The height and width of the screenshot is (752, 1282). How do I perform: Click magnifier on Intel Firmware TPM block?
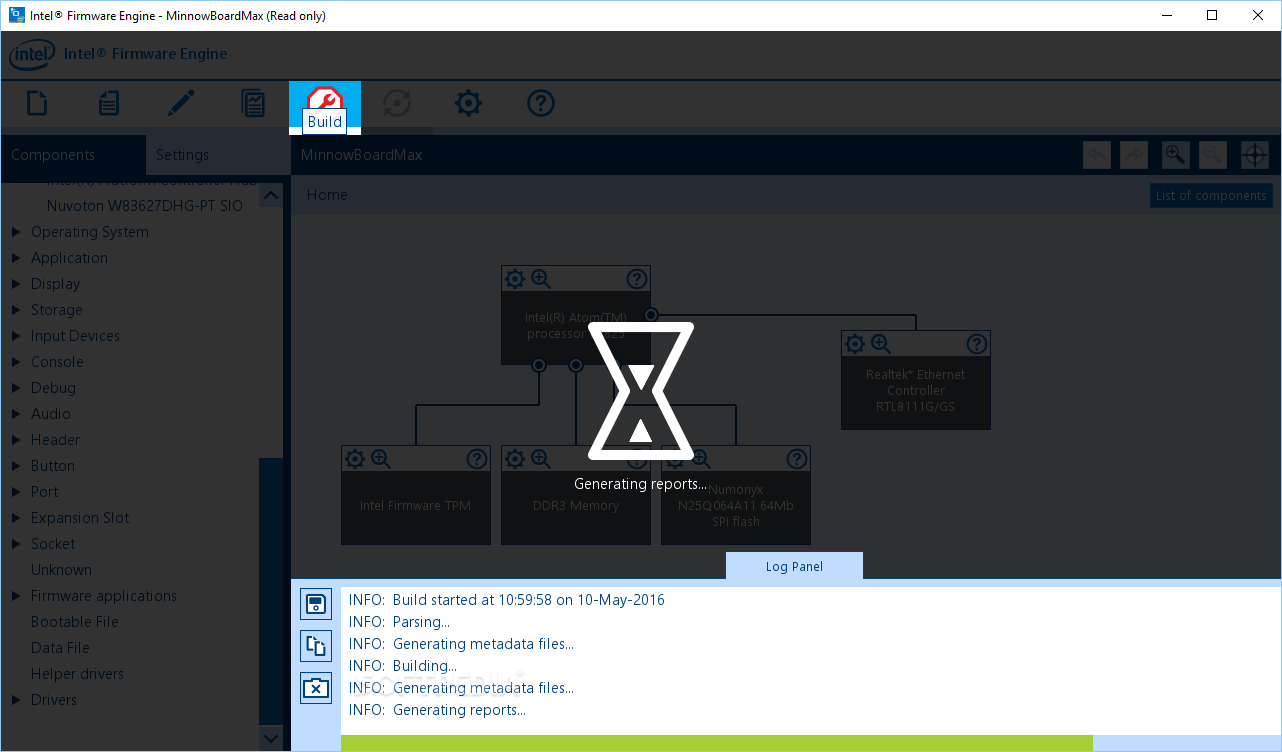coord(381,459)
